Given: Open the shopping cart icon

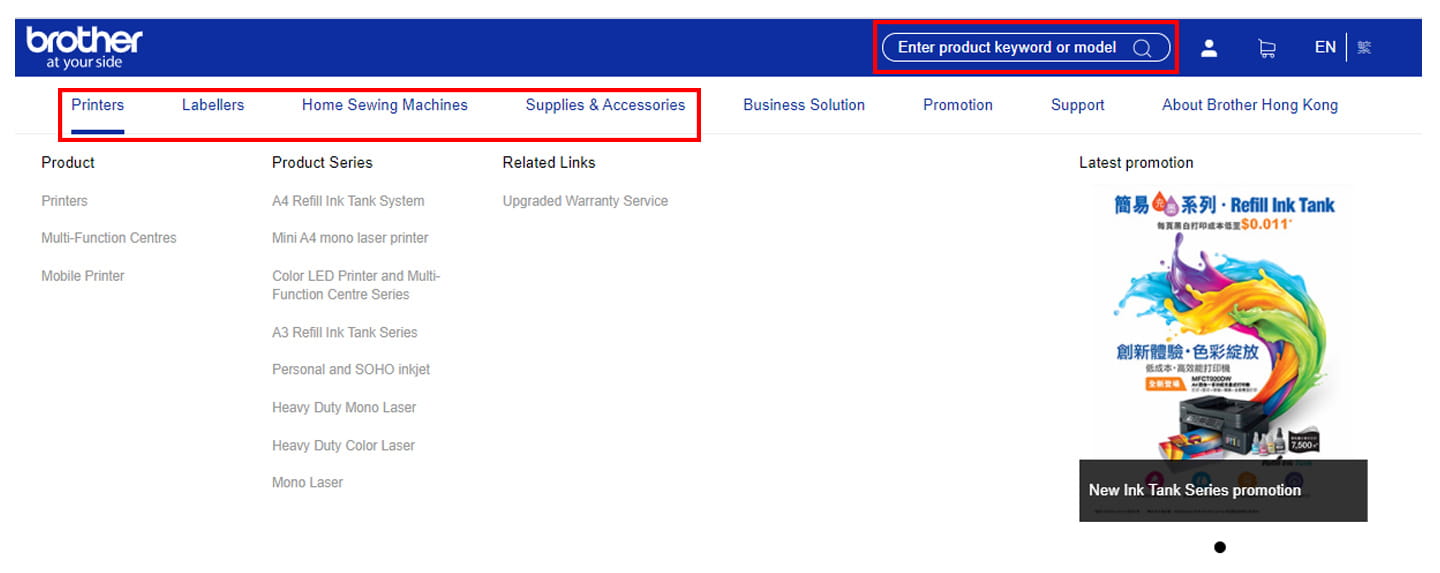Looking at the screenshot, I should (x=1267, y=48).
